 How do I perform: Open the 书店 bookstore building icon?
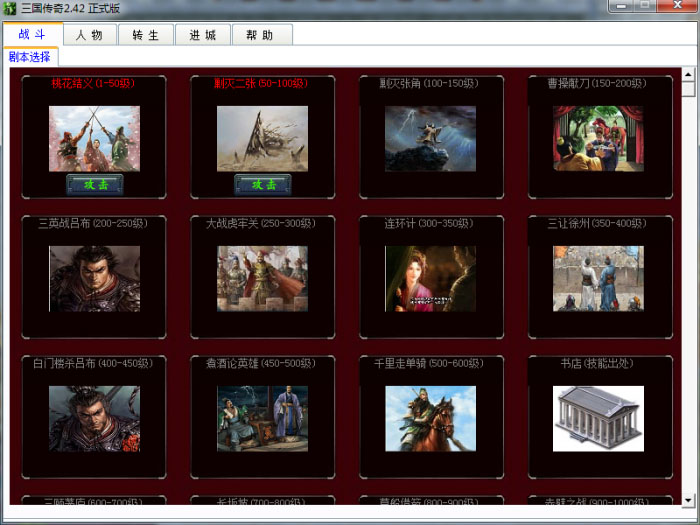598,418
